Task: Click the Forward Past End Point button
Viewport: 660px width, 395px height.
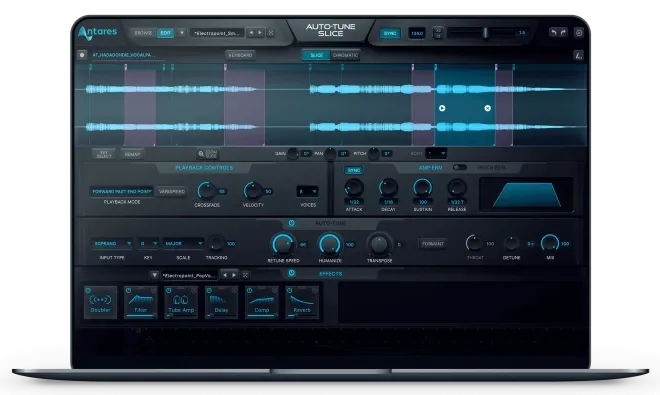Action: coord(122,192)
